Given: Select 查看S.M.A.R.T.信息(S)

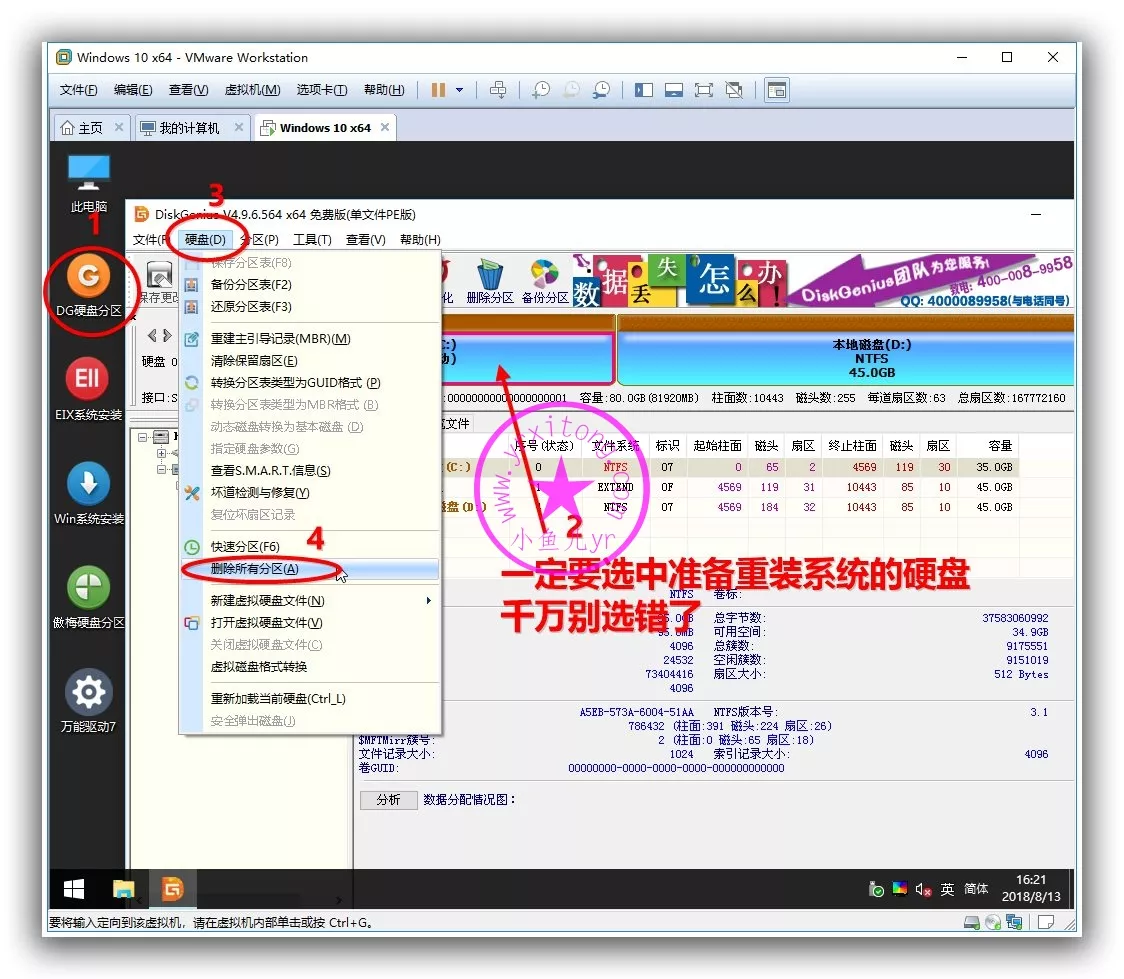Looking at the screenshot, I should point(310,470).
